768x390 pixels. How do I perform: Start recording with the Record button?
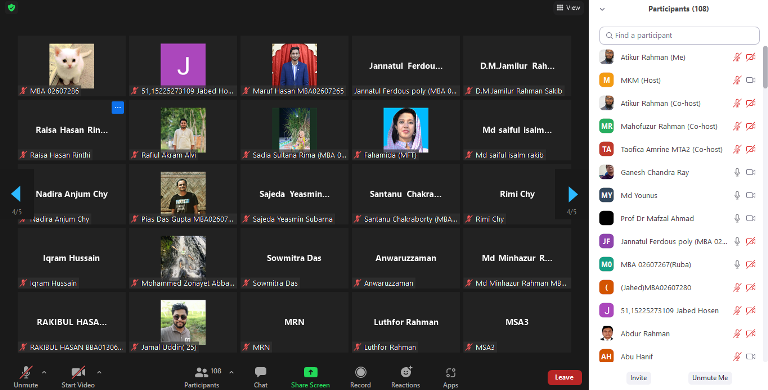[361, 377]
